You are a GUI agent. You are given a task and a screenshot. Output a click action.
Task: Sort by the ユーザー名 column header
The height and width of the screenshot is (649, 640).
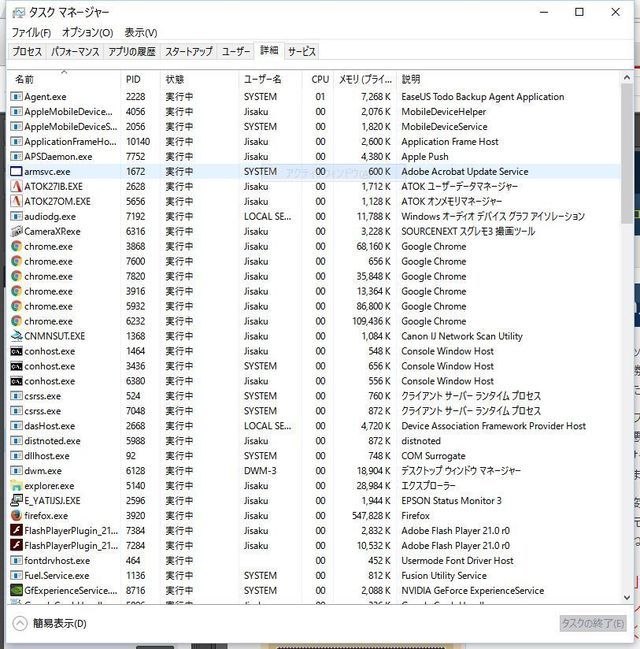(270, 79)
